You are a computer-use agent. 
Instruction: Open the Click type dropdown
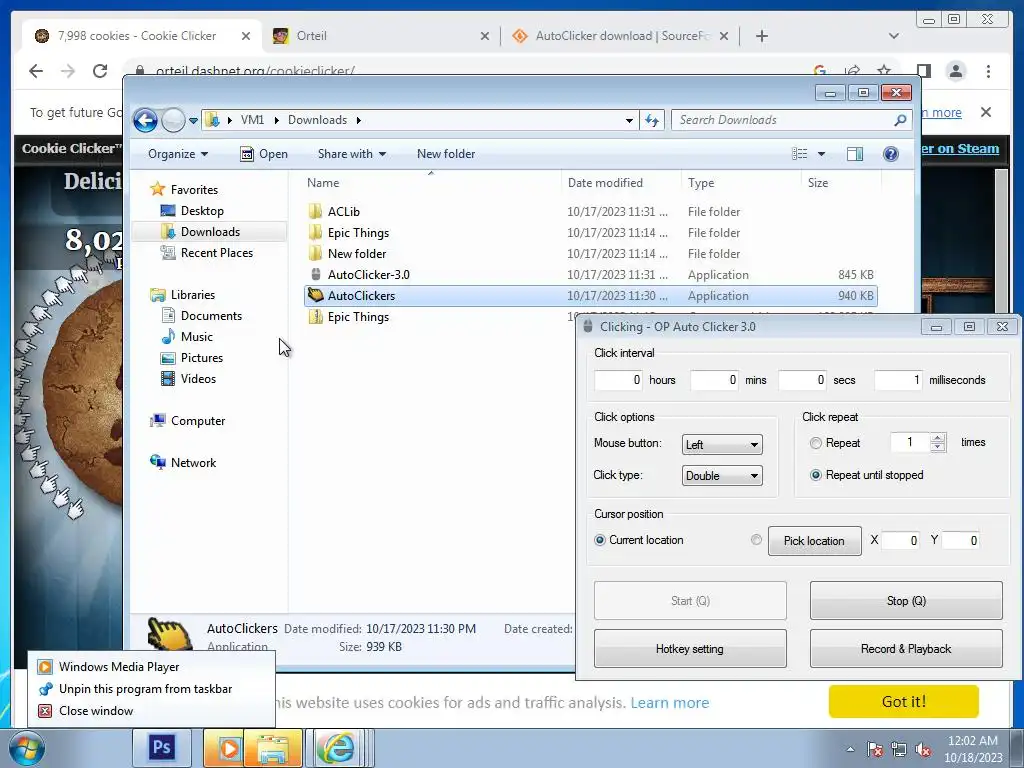pyautogui.click(x=722, y=475)
